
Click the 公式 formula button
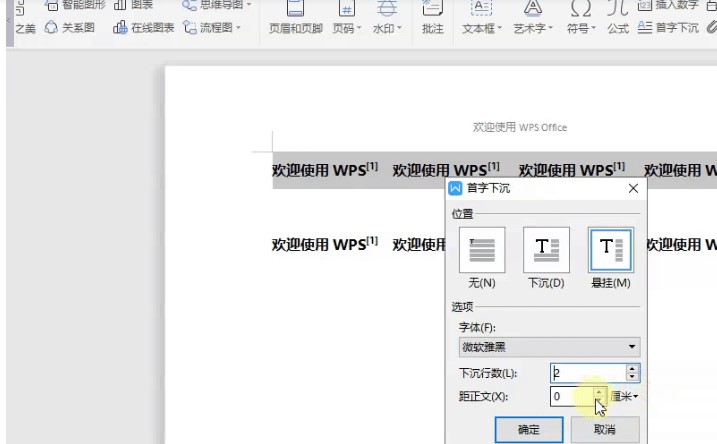(x=618, y=28)
